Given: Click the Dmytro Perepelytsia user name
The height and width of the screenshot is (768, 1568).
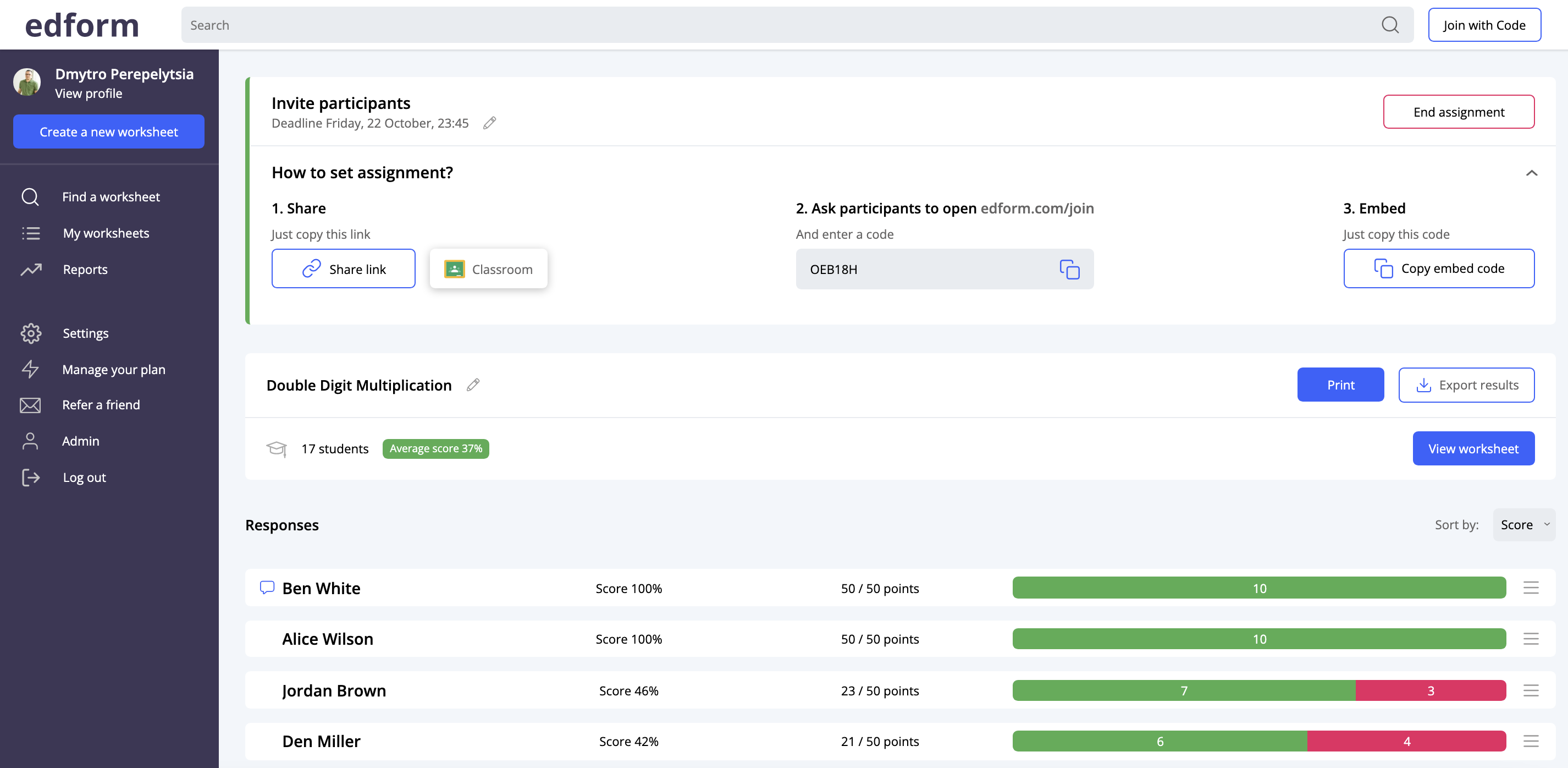Looking at the screenshot, I should 124,74.
